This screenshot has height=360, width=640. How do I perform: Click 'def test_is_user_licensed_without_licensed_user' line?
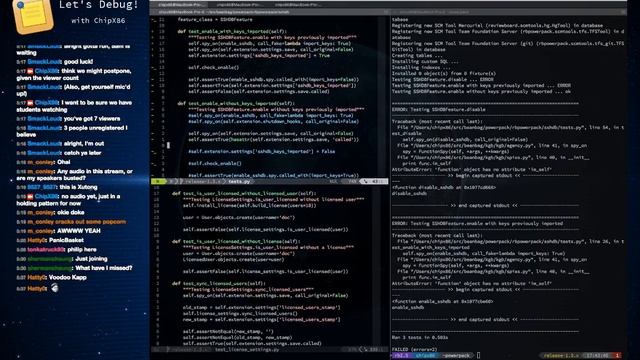244,193
